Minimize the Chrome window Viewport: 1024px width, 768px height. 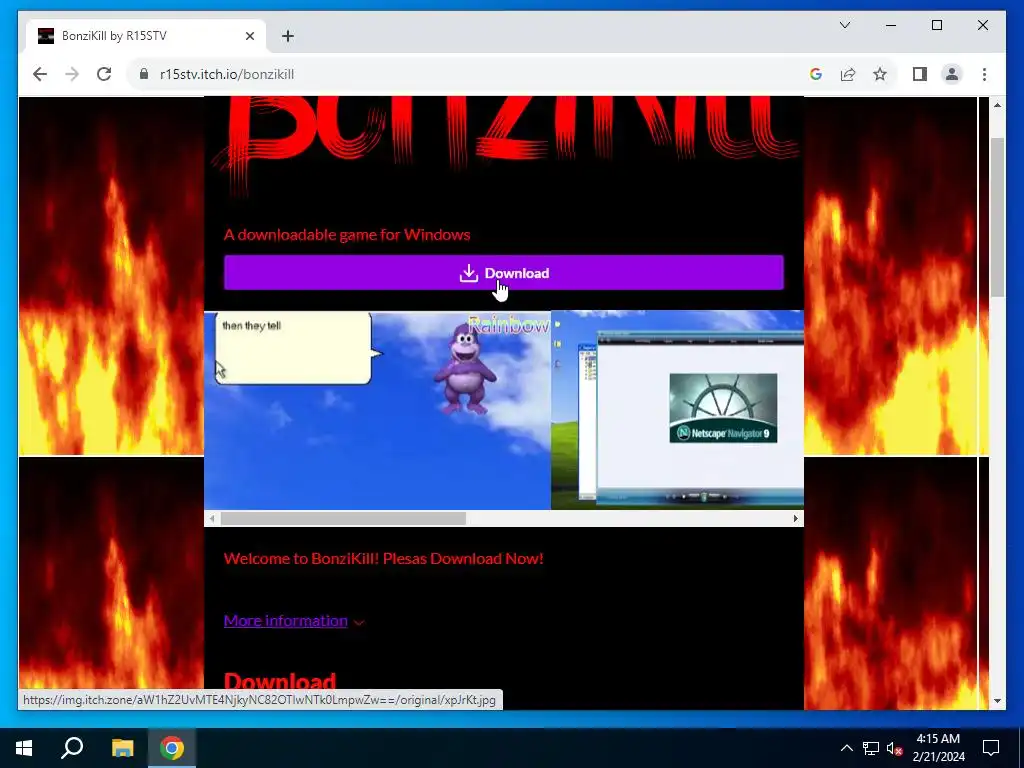tap(891, 25)
